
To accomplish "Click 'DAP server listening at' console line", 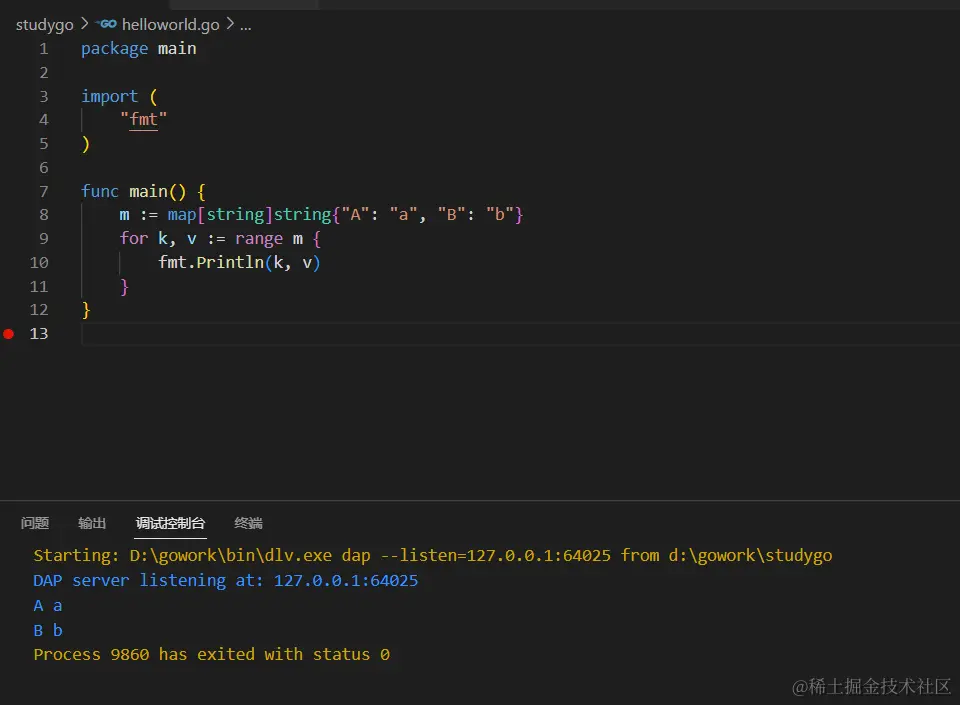I will click(225, 581).
